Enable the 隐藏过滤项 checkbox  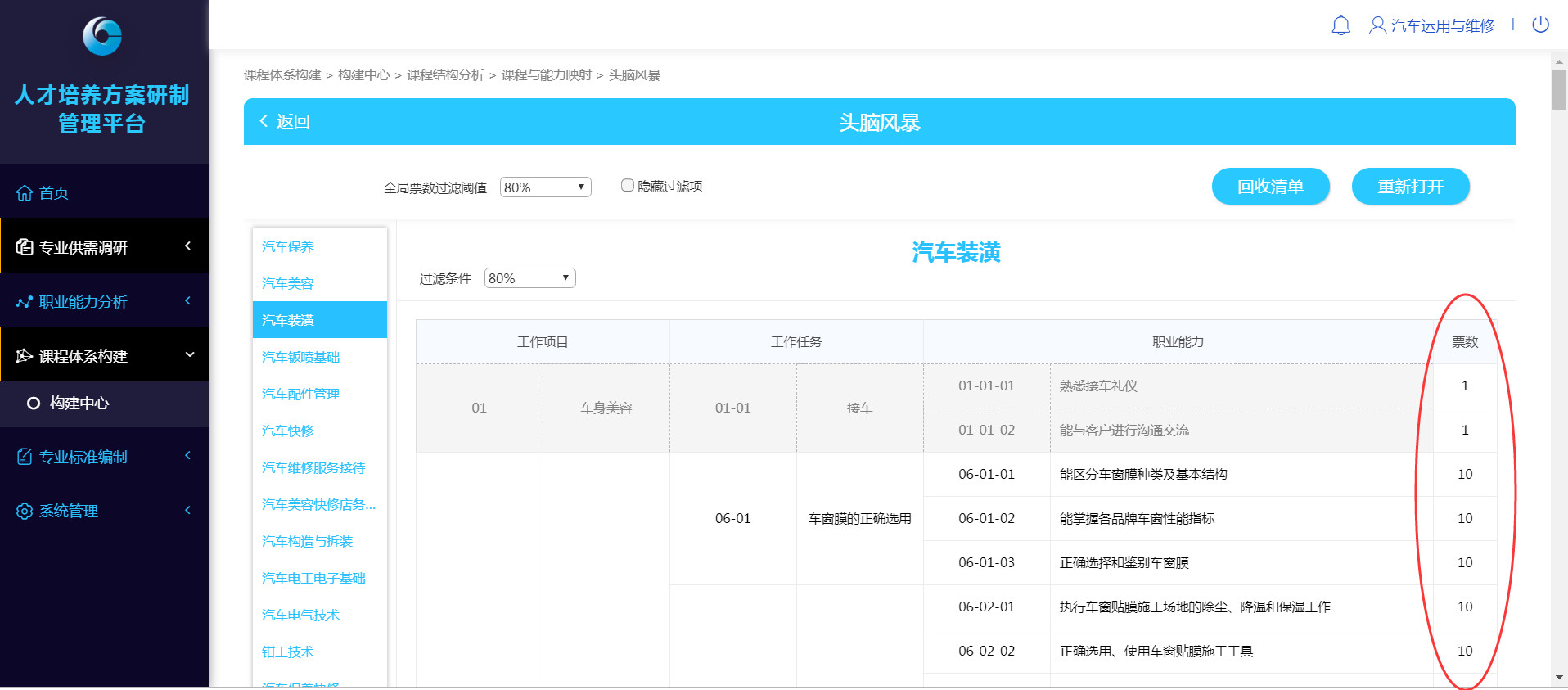pos(627,186)
